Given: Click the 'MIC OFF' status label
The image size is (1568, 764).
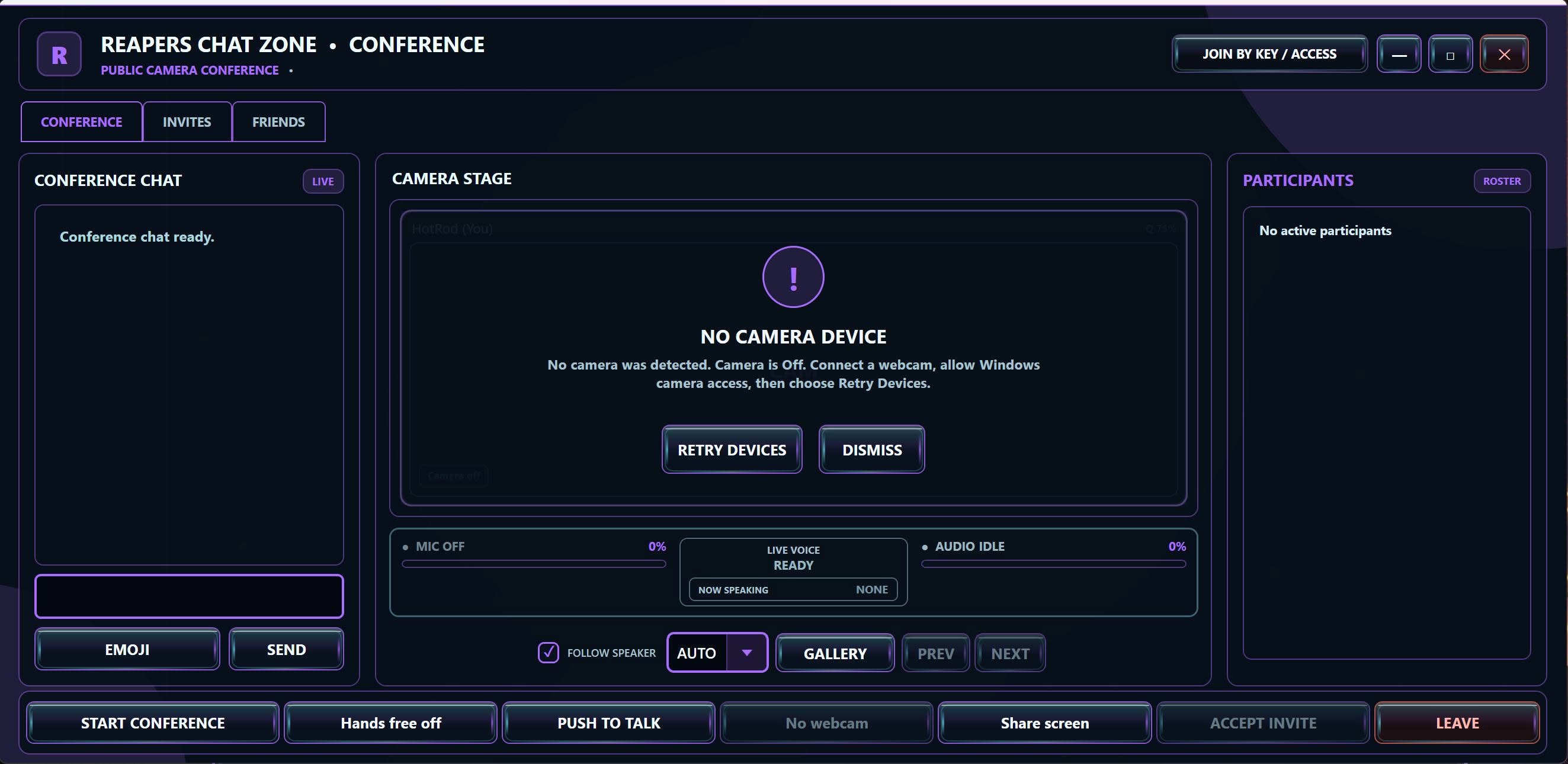Looking at the screenshot, I should click(x=440, y=546).
